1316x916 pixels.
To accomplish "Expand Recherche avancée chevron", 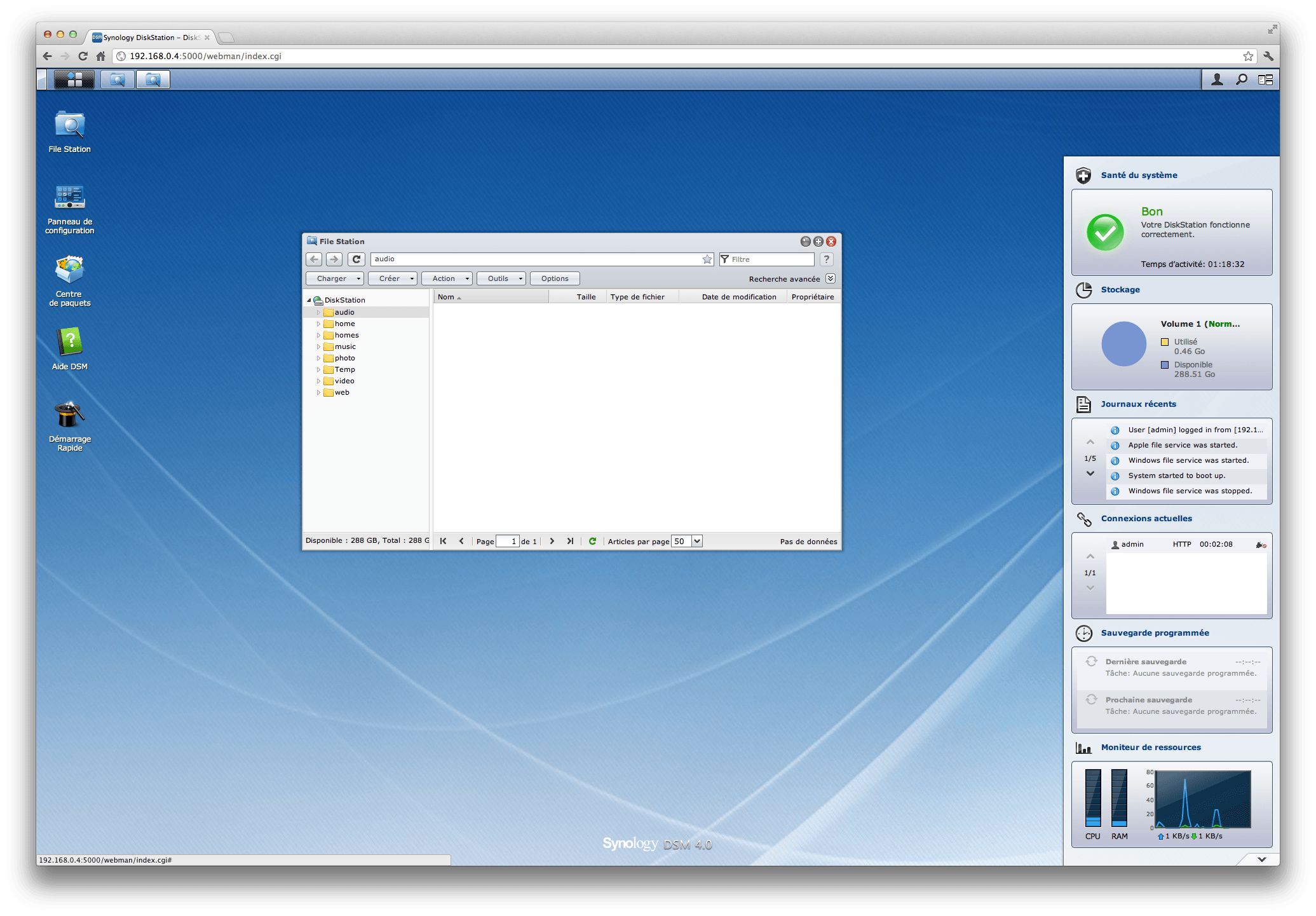I will (830, 278).
